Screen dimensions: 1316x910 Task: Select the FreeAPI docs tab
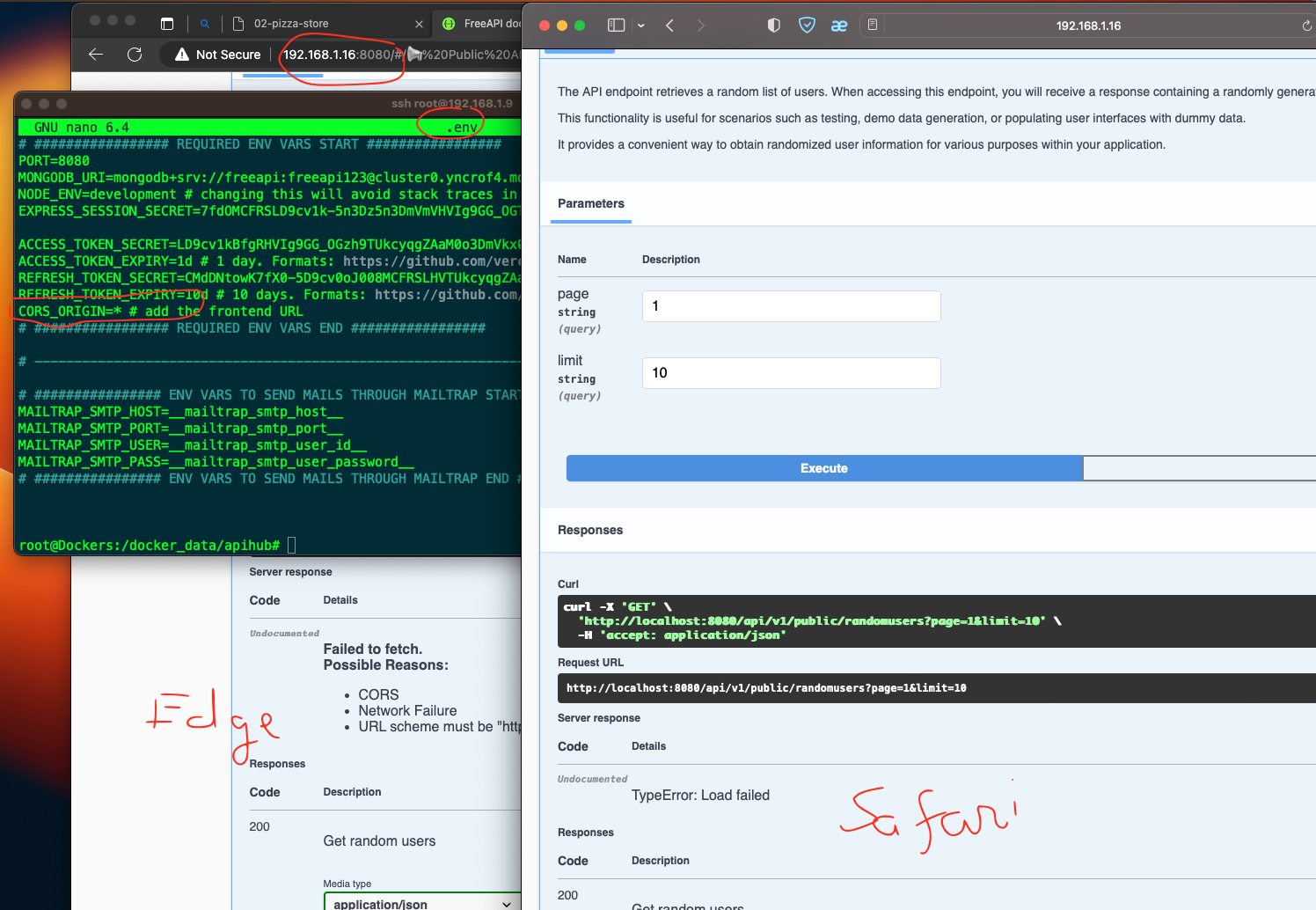[x=484, y=24]
